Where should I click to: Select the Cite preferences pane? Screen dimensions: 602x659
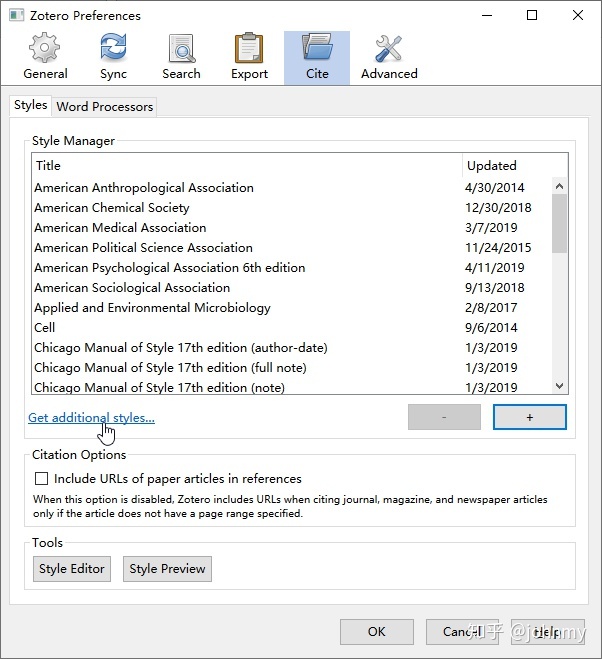pyautogui.click(x=317, y=58)
